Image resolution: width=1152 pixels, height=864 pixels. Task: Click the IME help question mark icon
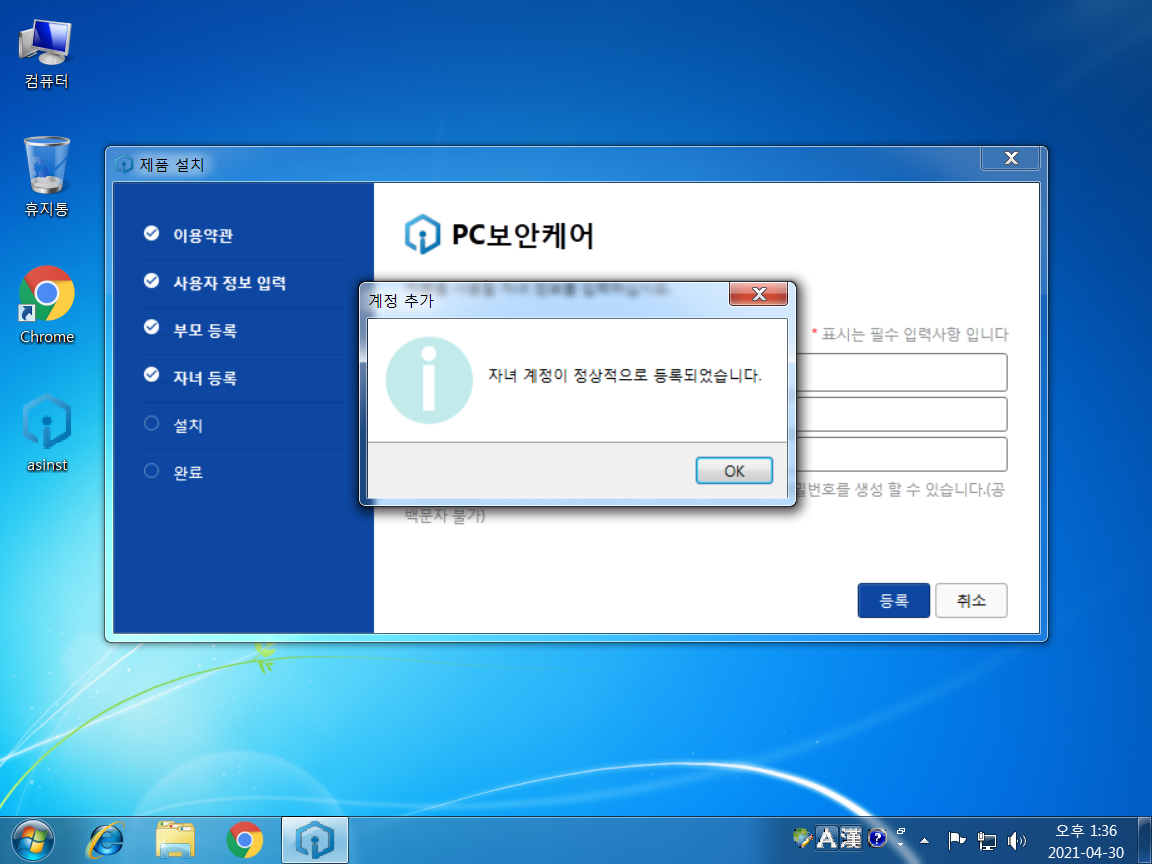(x=876, y=838)
